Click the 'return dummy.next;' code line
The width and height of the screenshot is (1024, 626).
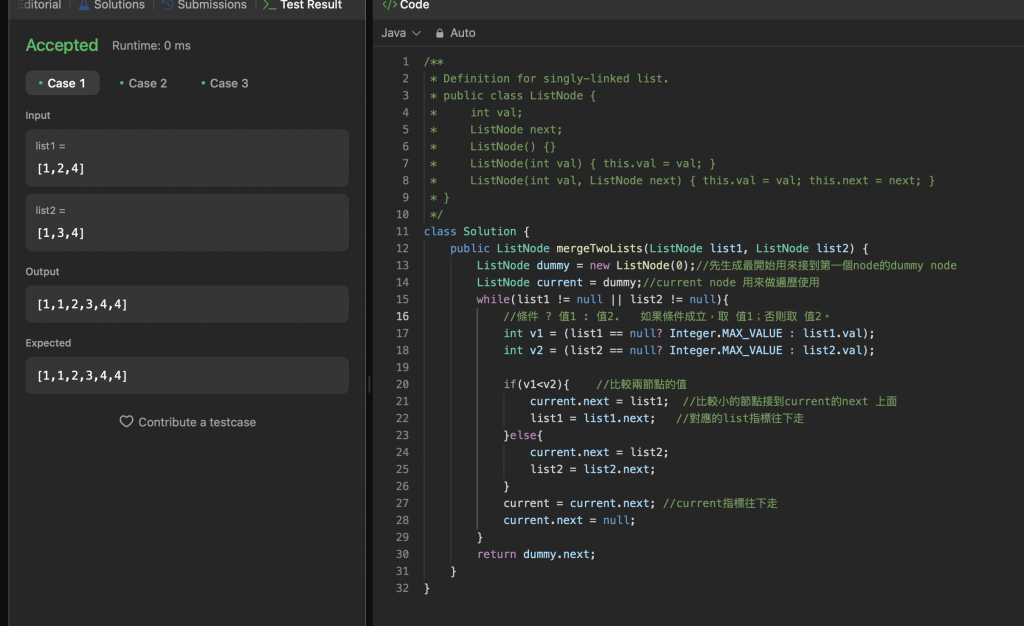pyautogui.click(x=536, y=554)
